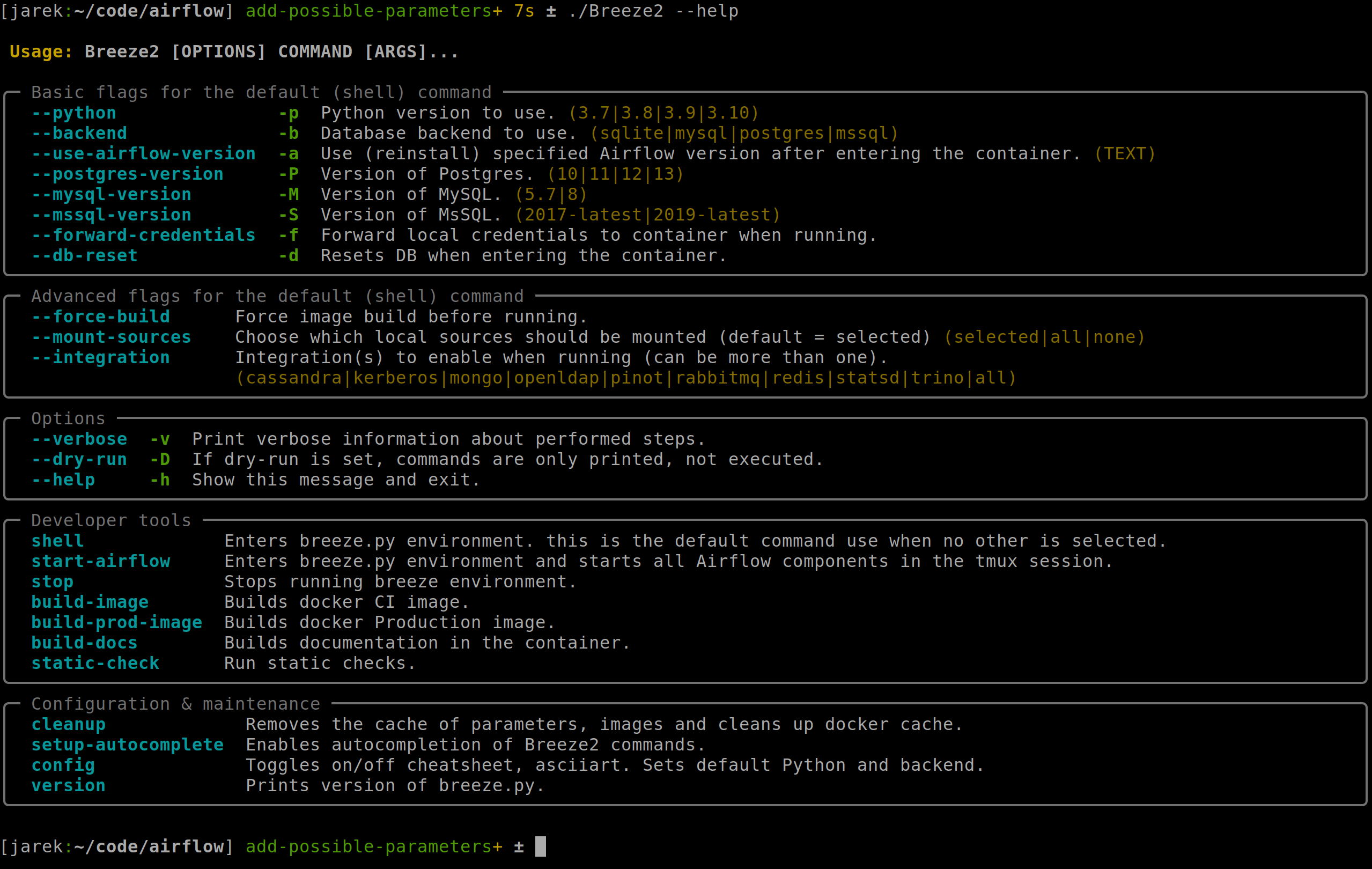The width and height of the screenshot is (1372, 869).
Task: Click the --force-build option
Action: (100, 317)
